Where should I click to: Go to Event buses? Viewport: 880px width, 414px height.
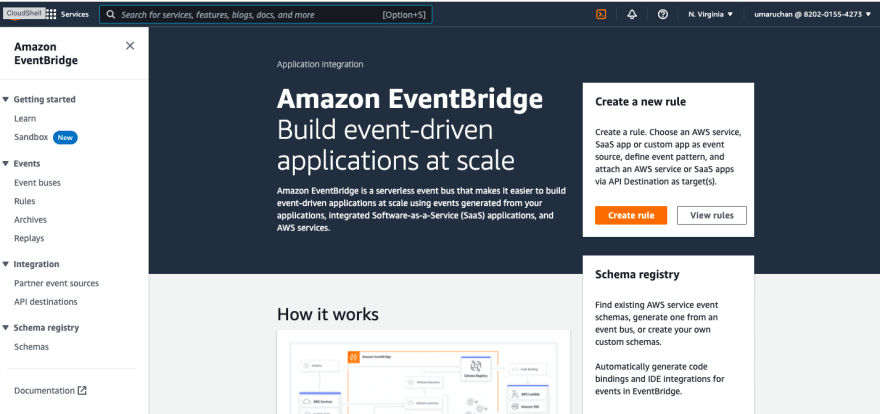pyautogui.click(x=37, y=182)
